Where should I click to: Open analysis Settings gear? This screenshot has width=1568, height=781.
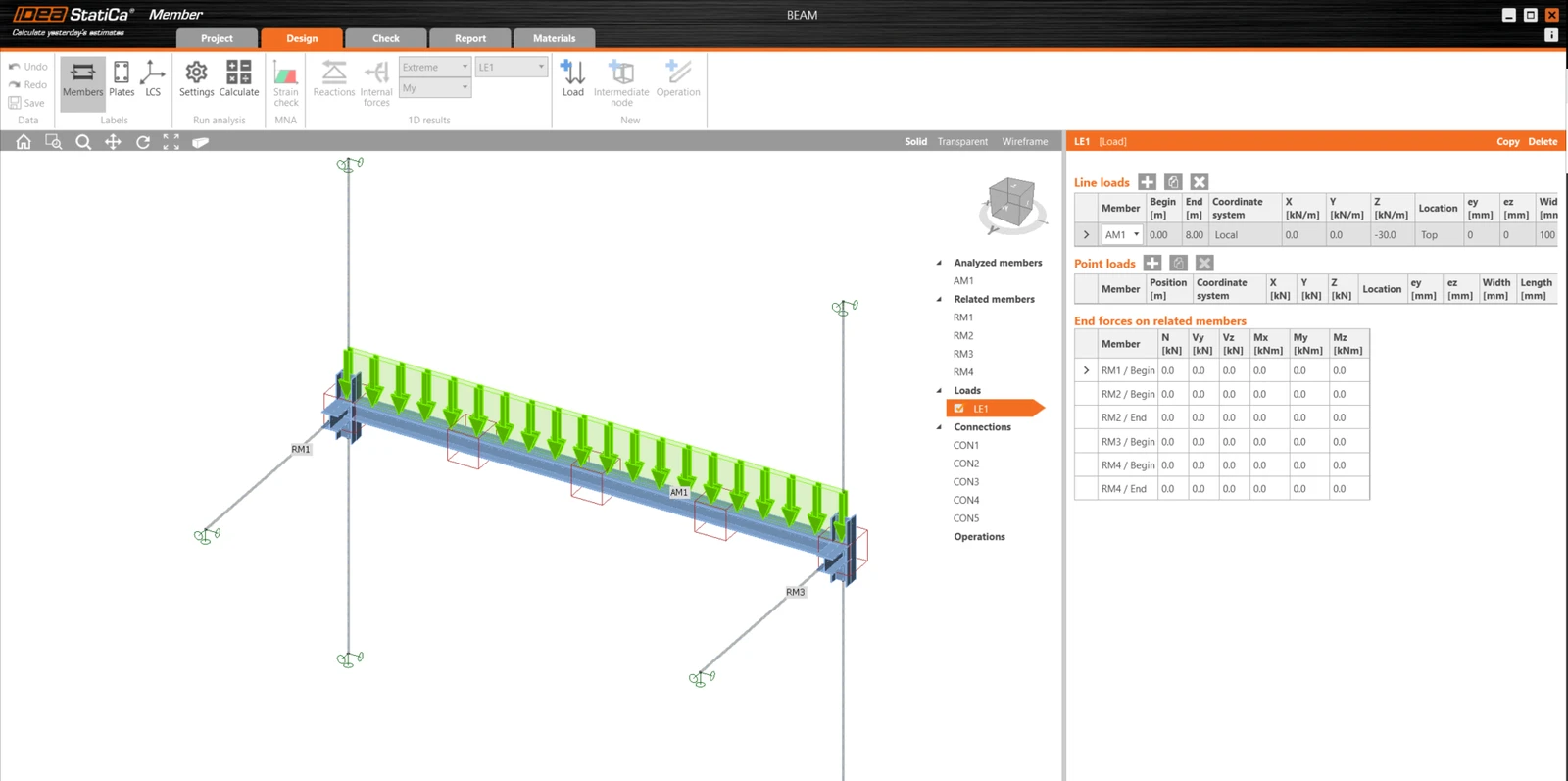tap(196, 79)
